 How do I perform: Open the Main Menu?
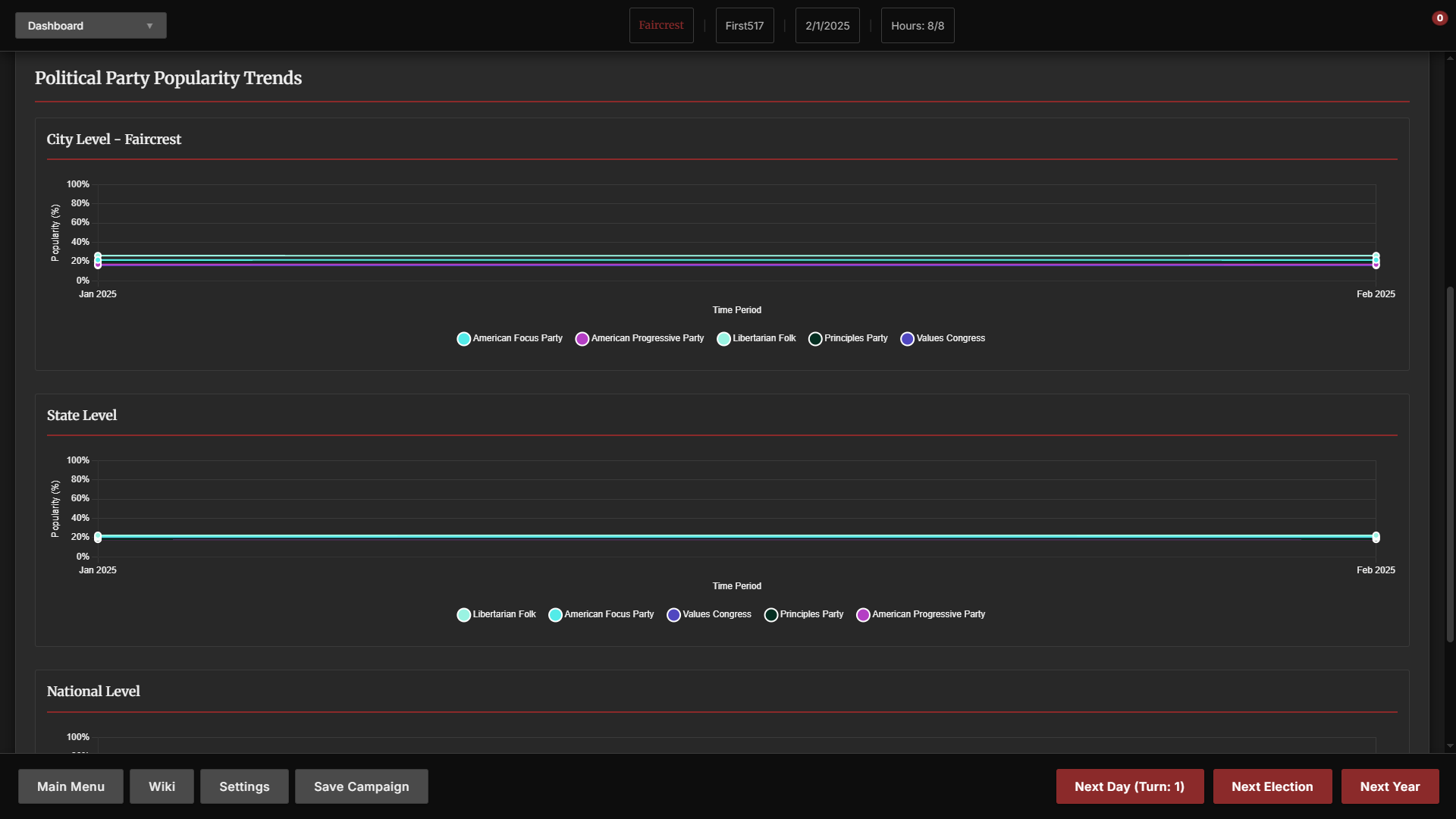click(71, 786)
